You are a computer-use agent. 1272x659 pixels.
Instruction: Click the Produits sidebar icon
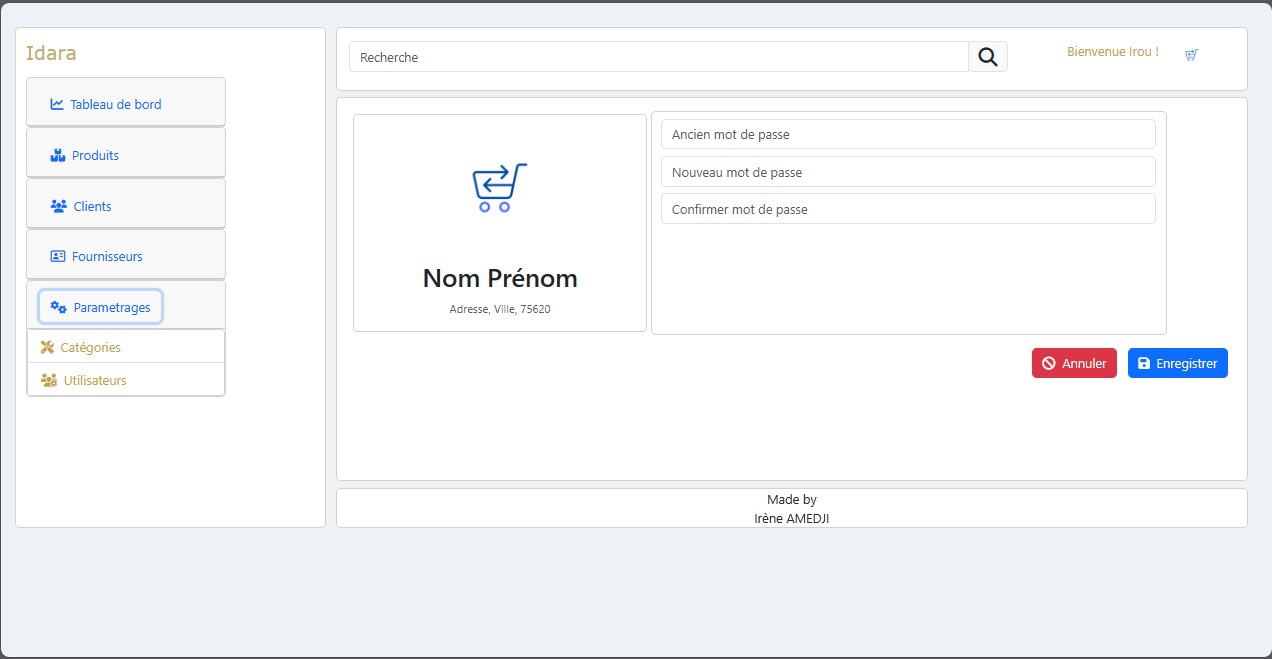point(56,154)
